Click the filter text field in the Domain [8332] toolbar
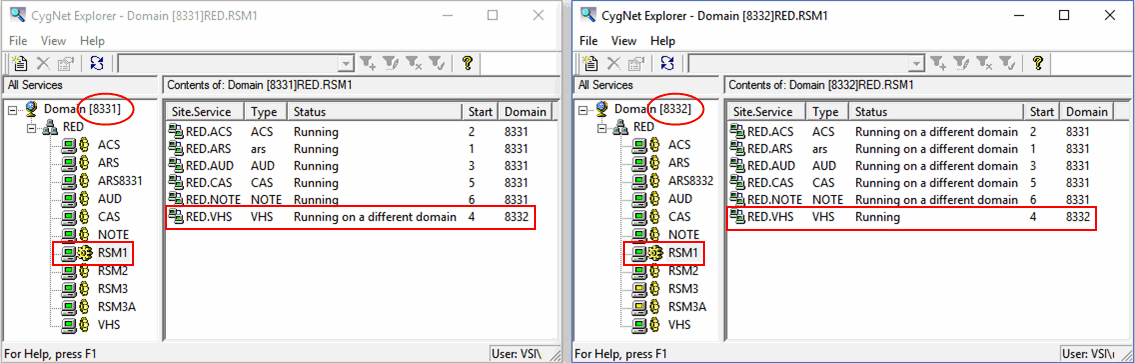The height and width of the screenshot is (363, 1135). point(799,64)
